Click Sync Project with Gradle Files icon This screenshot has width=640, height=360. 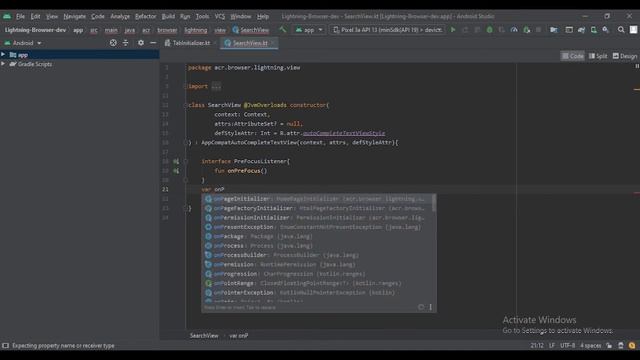(x=581, y=30)
